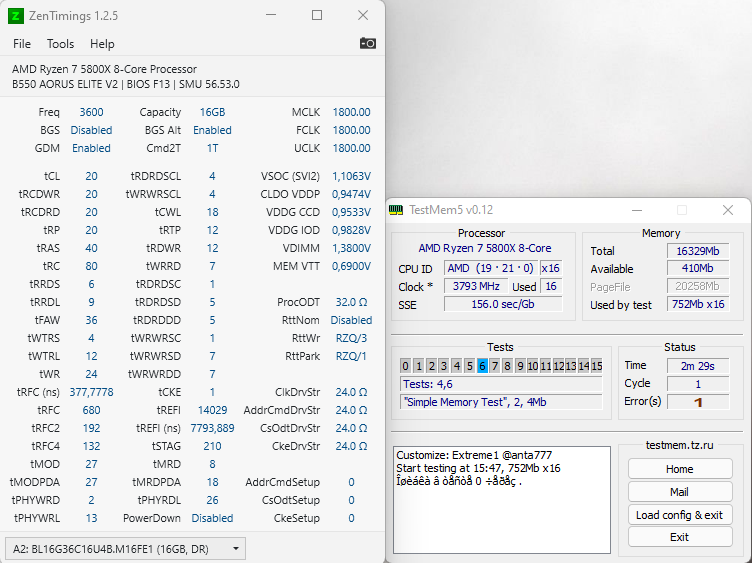Expand the A2 memory module dropdown

click(126, 549)
